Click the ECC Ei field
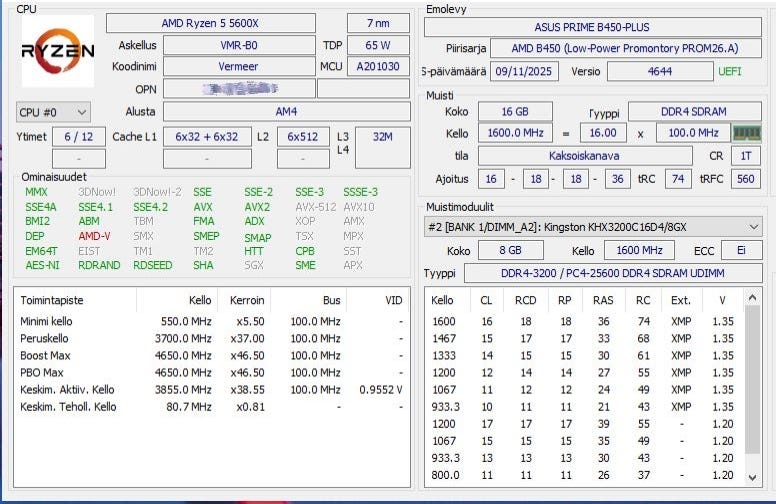Image resolution: width=776 pixels, height=504 pixels. click(x=741, y=251)
